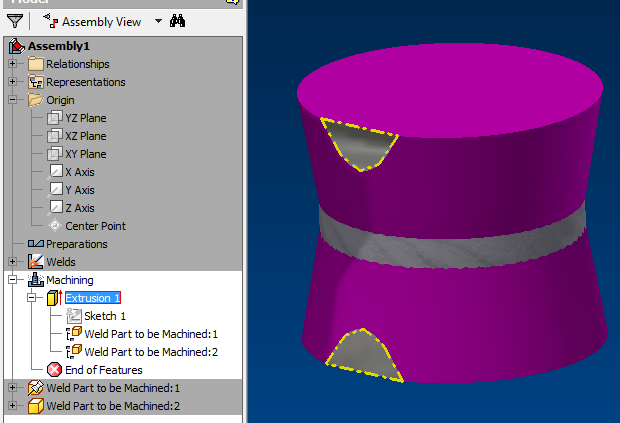This screenshot has height=423, width=620.
Task: Click the X Axis icon
Action: [x=55, y=172]
